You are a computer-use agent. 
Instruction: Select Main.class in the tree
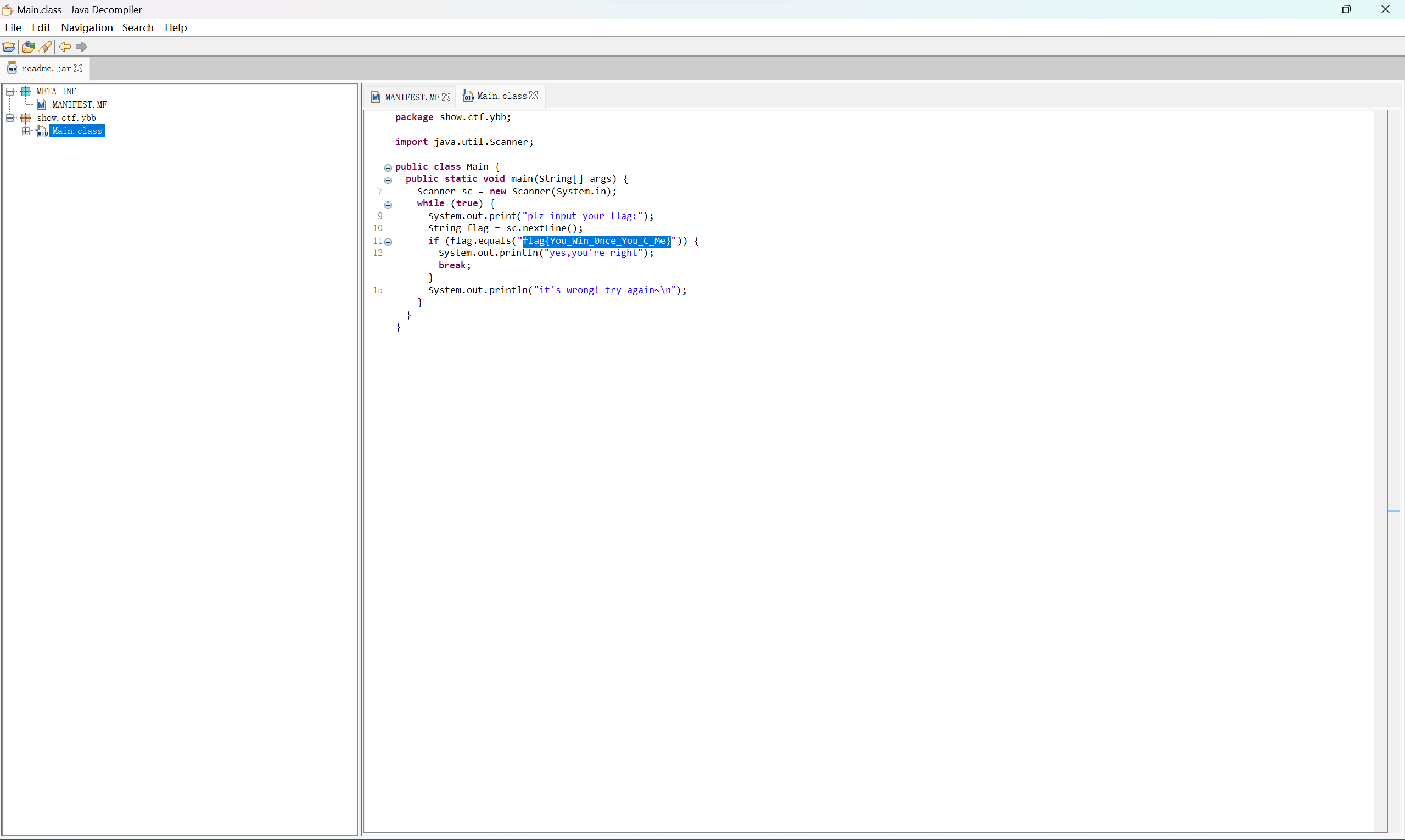click(77, 131)
